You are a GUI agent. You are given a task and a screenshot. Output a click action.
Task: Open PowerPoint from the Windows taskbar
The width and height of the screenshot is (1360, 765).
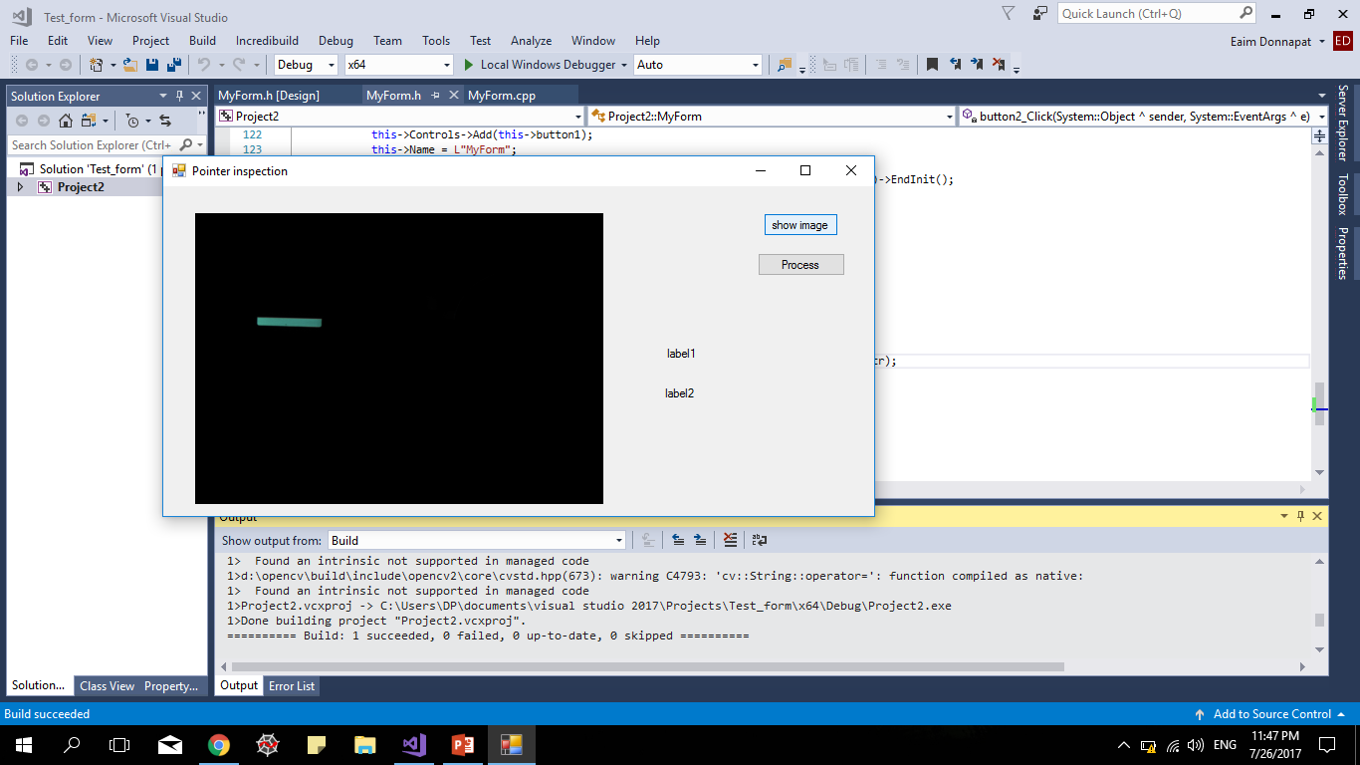point(462,745)
